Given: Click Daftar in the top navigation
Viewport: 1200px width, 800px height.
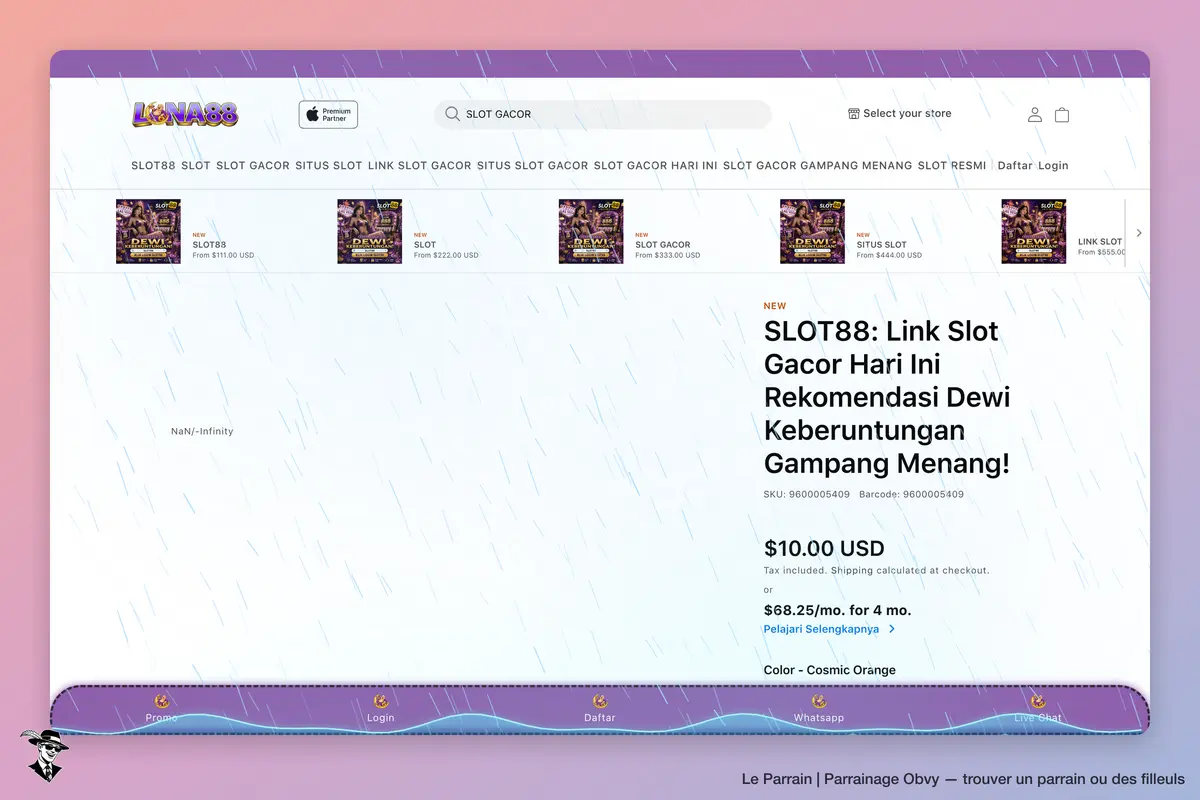Looking at the screenshot, I should coord(1015,166).
